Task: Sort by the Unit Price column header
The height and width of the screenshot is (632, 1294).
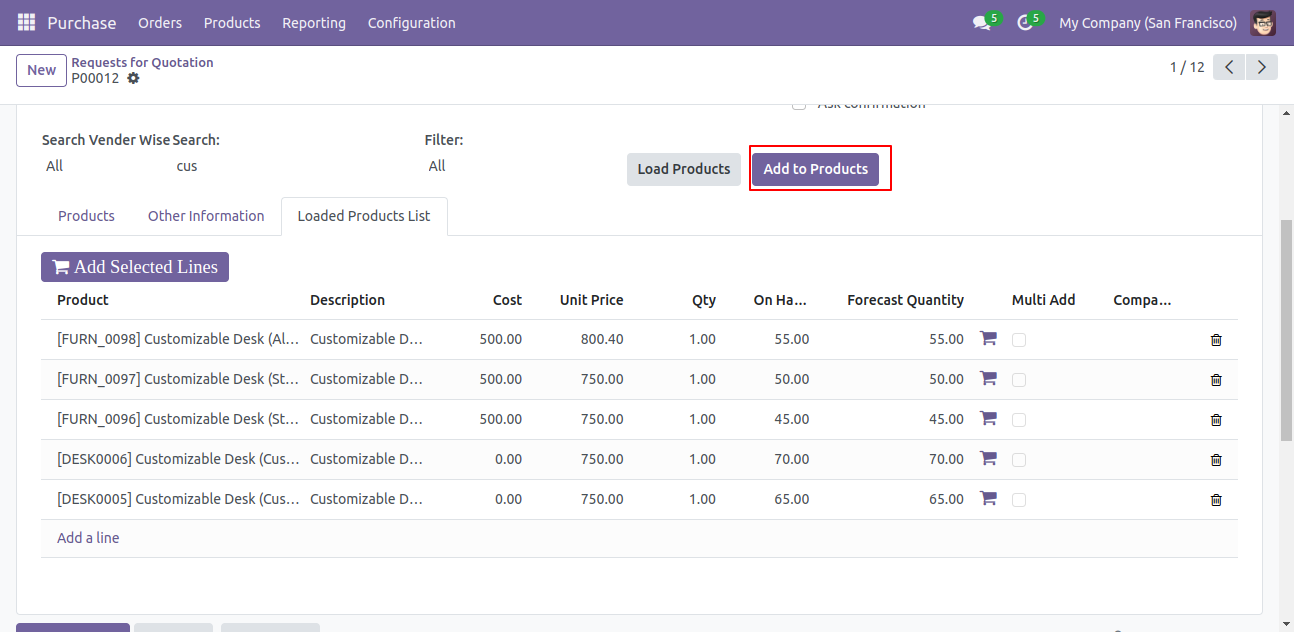Action: (591, 300)
